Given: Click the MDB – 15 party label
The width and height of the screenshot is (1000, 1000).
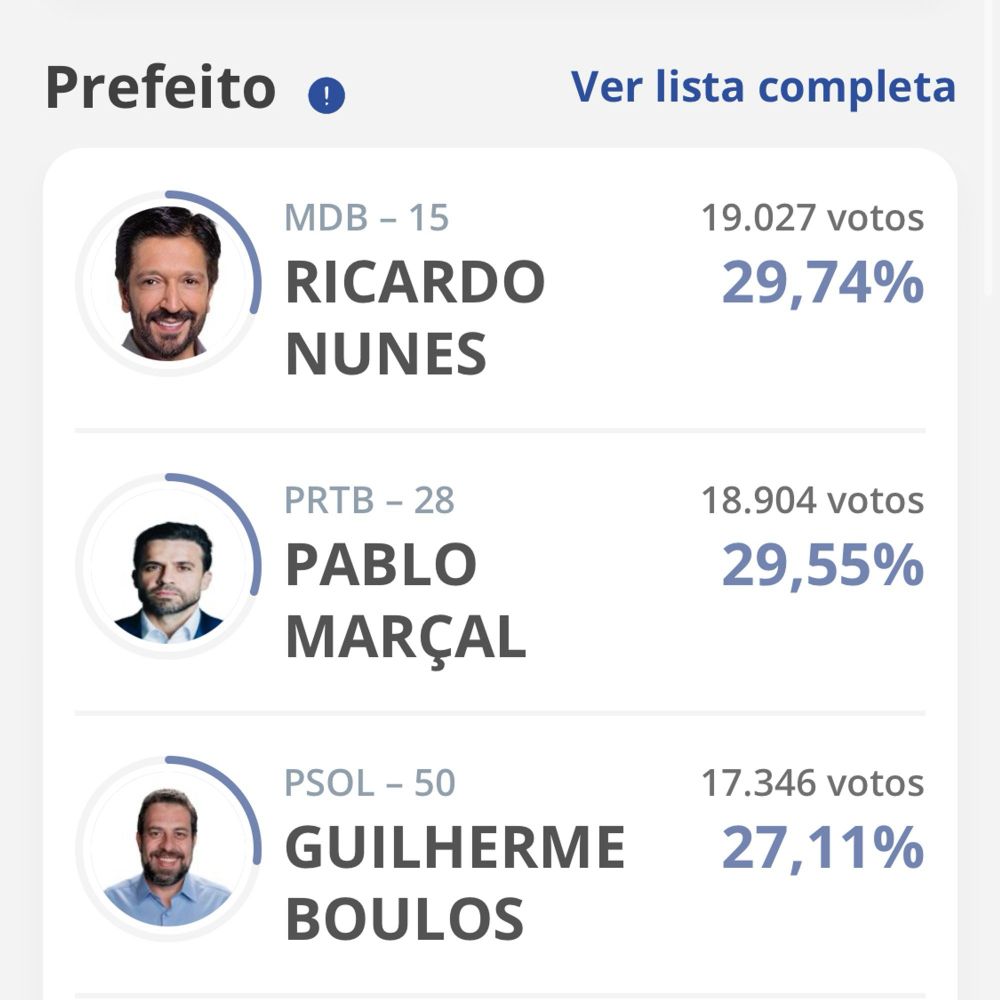Looking at the screenshot, I should (367, 218).
